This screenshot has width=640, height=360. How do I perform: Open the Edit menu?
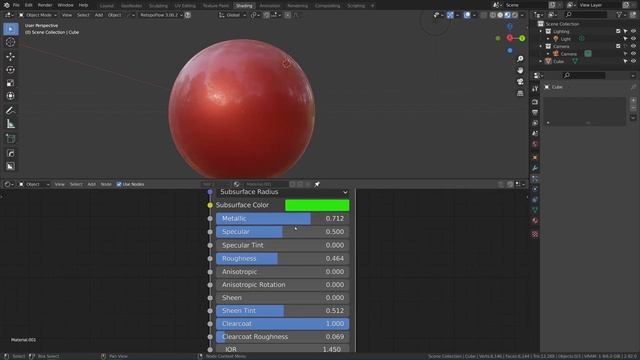29,5
